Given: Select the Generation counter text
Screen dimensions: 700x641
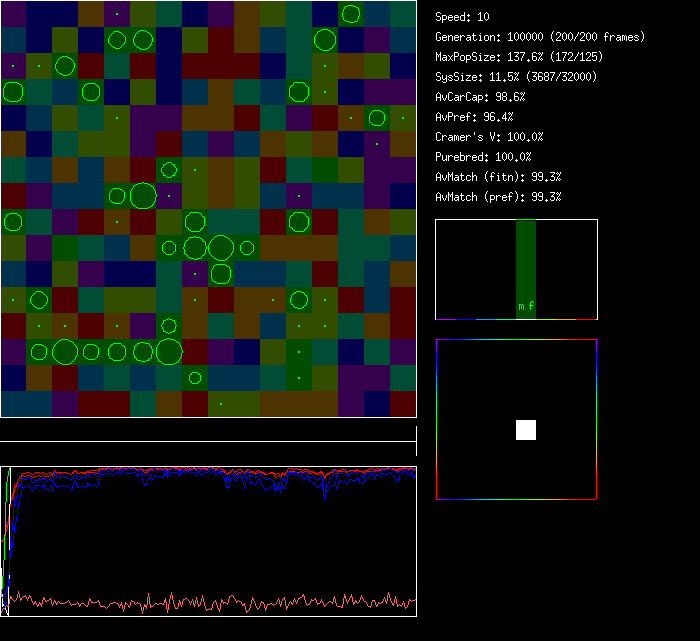Looking at the screenshot, I should pyautogui.click(x=540, y=37).
